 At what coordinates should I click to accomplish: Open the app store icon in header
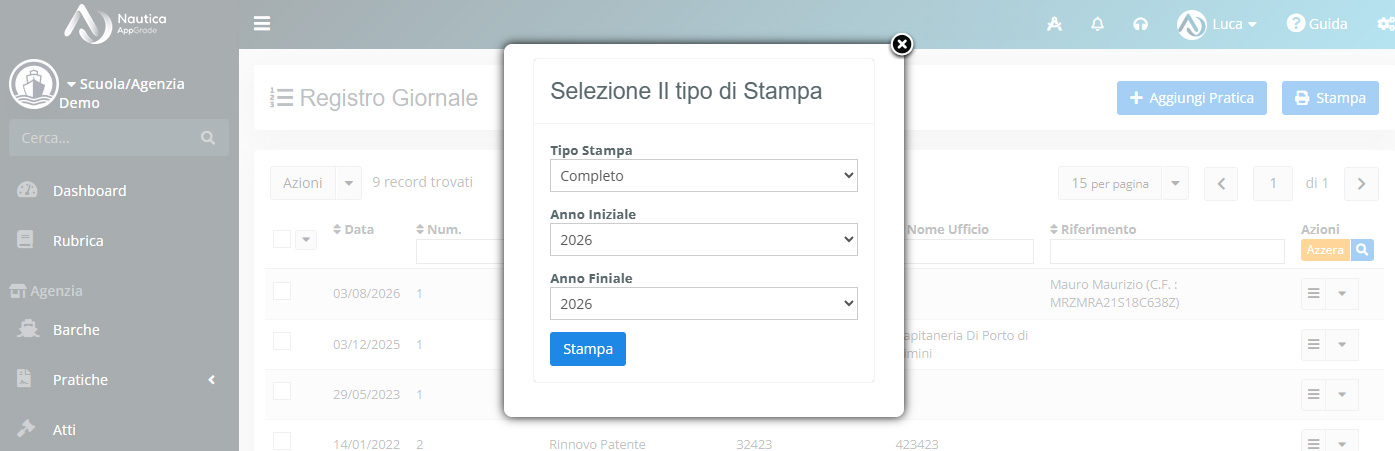click(1054, 24)
